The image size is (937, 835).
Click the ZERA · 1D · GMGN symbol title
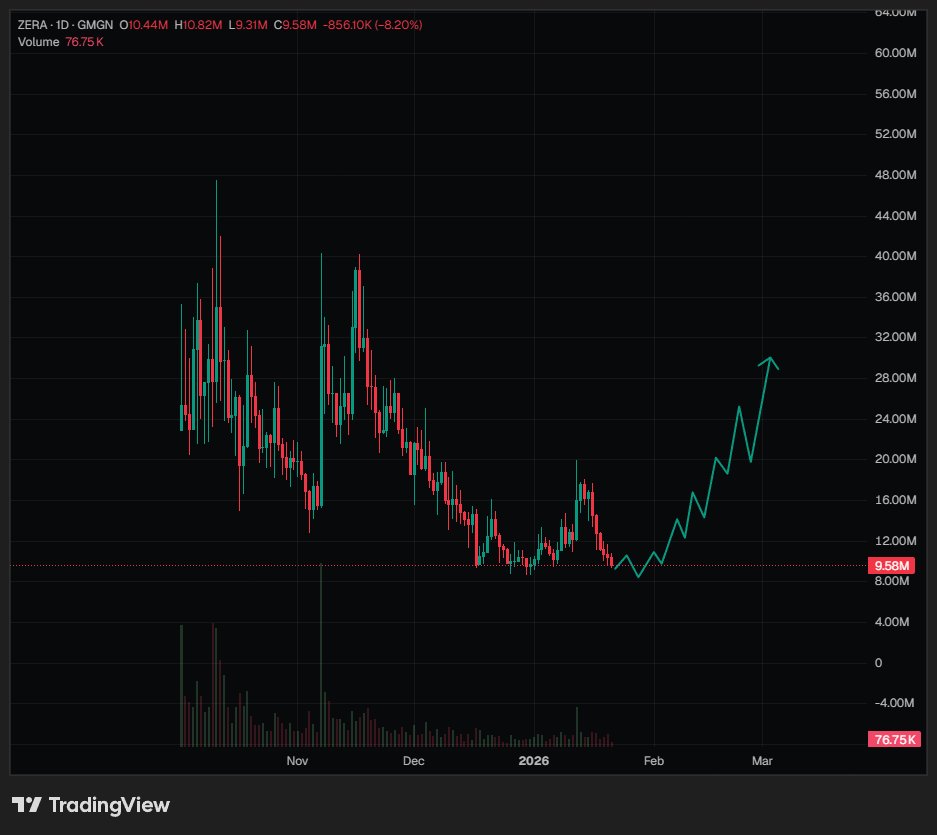click(x=65, y=25)
